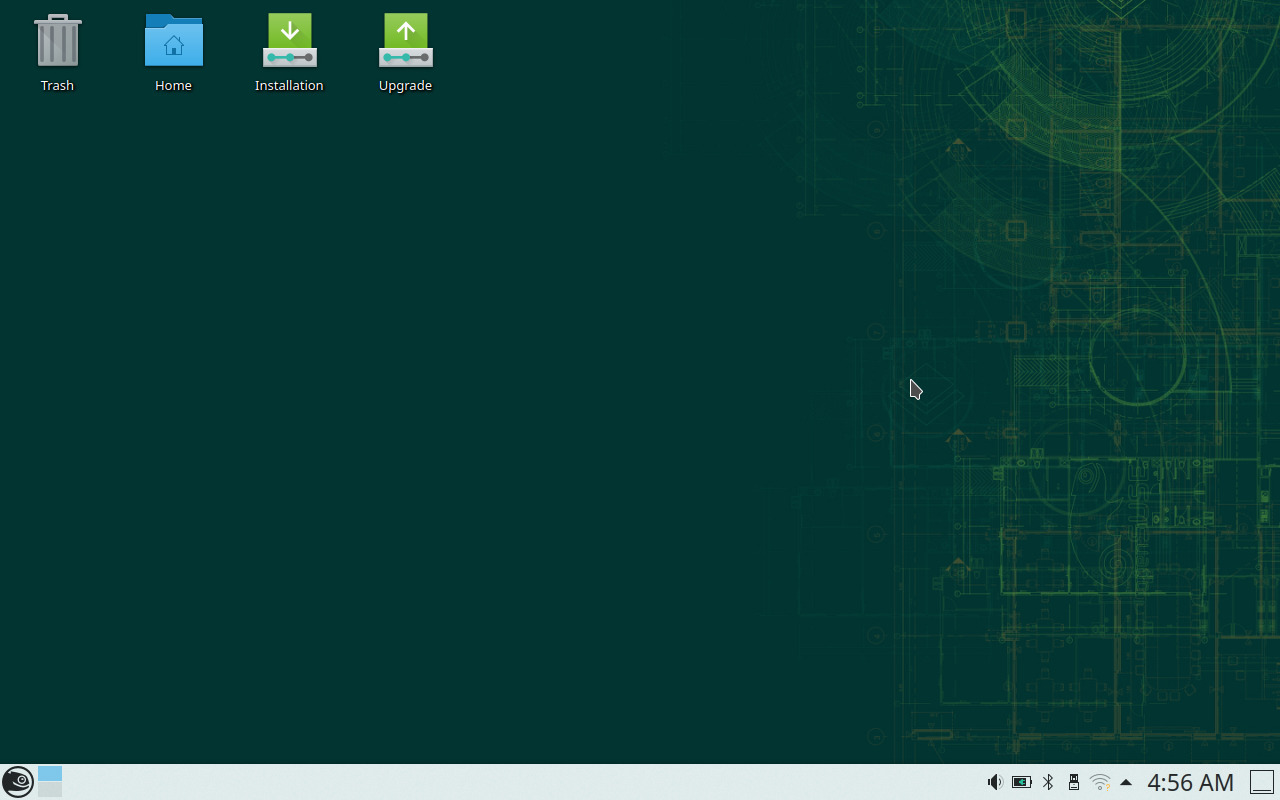The image size is (1280, 800).
Task: Expand hidden system tray icons arrow
Action: point(1126,782)
